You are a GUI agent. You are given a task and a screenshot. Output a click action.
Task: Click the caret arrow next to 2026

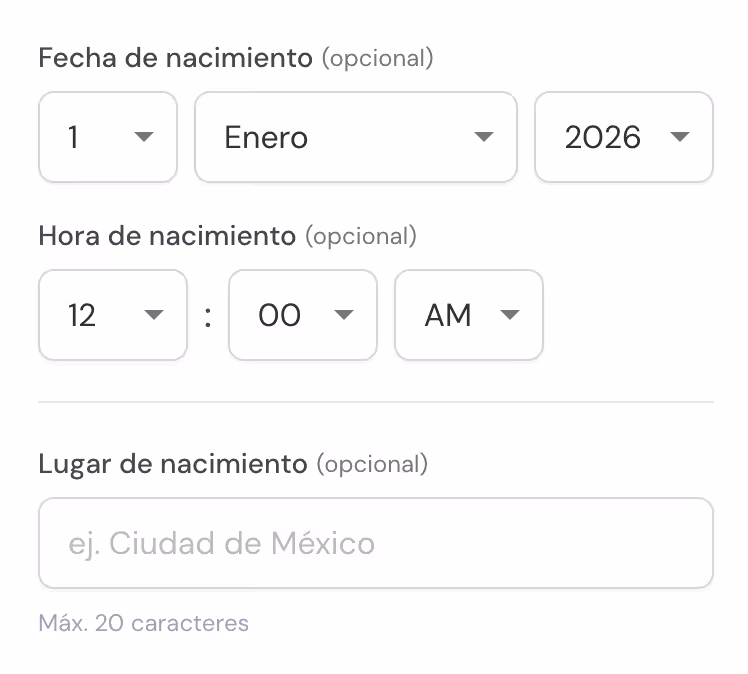(680, 137)
